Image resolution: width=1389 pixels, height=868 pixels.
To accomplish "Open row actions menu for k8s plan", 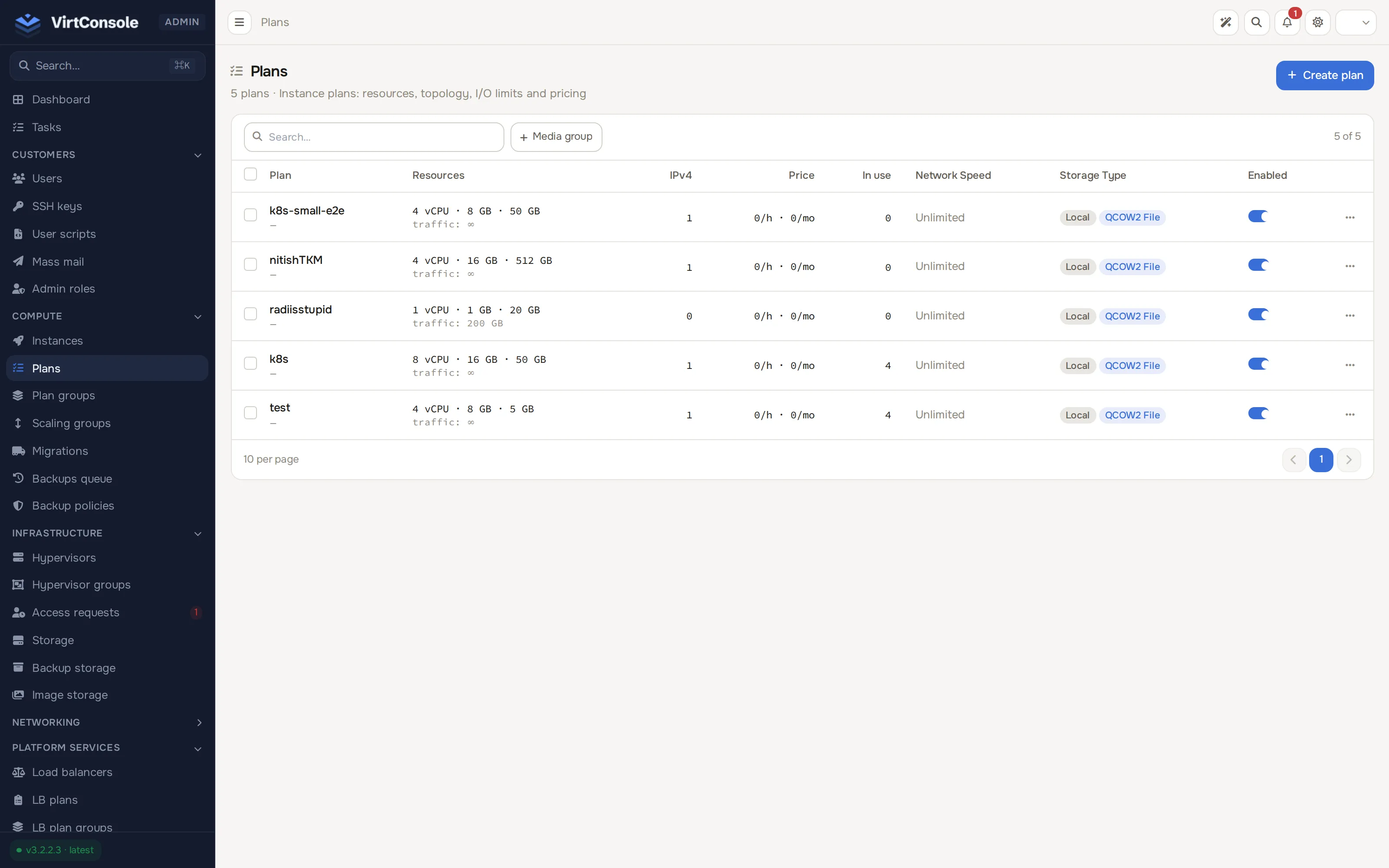I will click(1350, 365).
